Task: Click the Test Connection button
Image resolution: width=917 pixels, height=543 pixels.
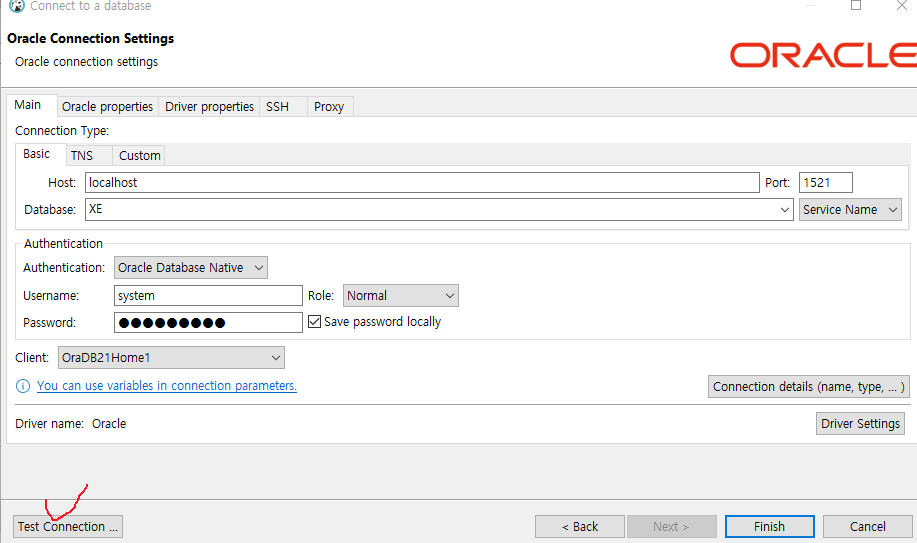Action: [x=68, y=527]
